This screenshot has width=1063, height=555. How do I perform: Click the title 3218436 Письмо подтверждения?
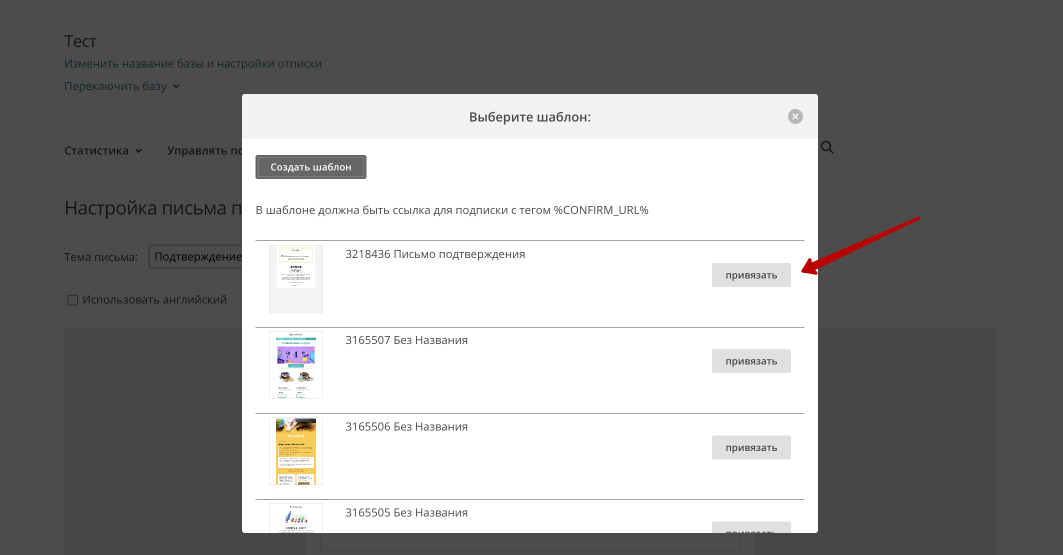pyautogui.click(x=435, y=254)
